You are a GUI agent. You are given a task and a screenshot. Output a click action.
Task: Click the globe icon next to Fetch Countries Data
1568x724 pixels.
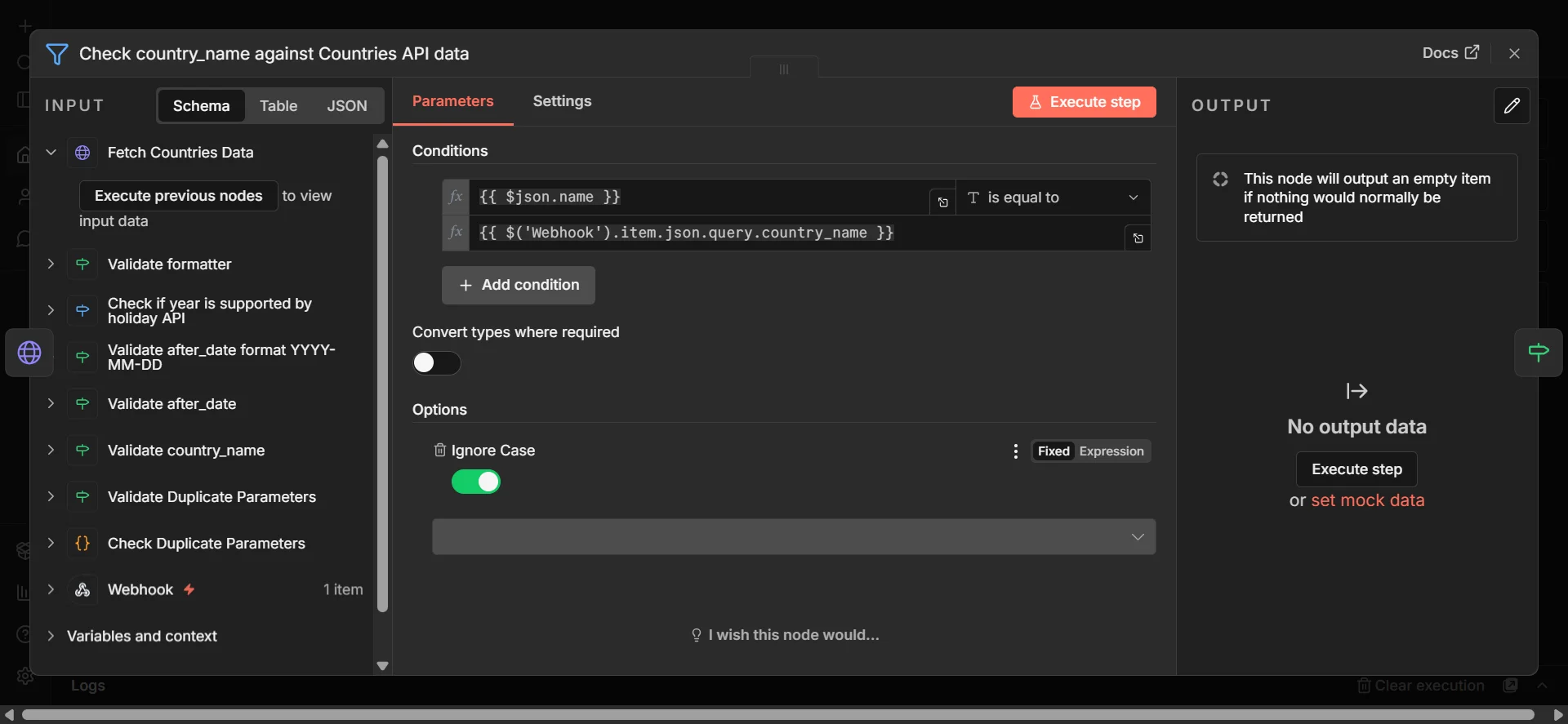[x=82, y=153]
